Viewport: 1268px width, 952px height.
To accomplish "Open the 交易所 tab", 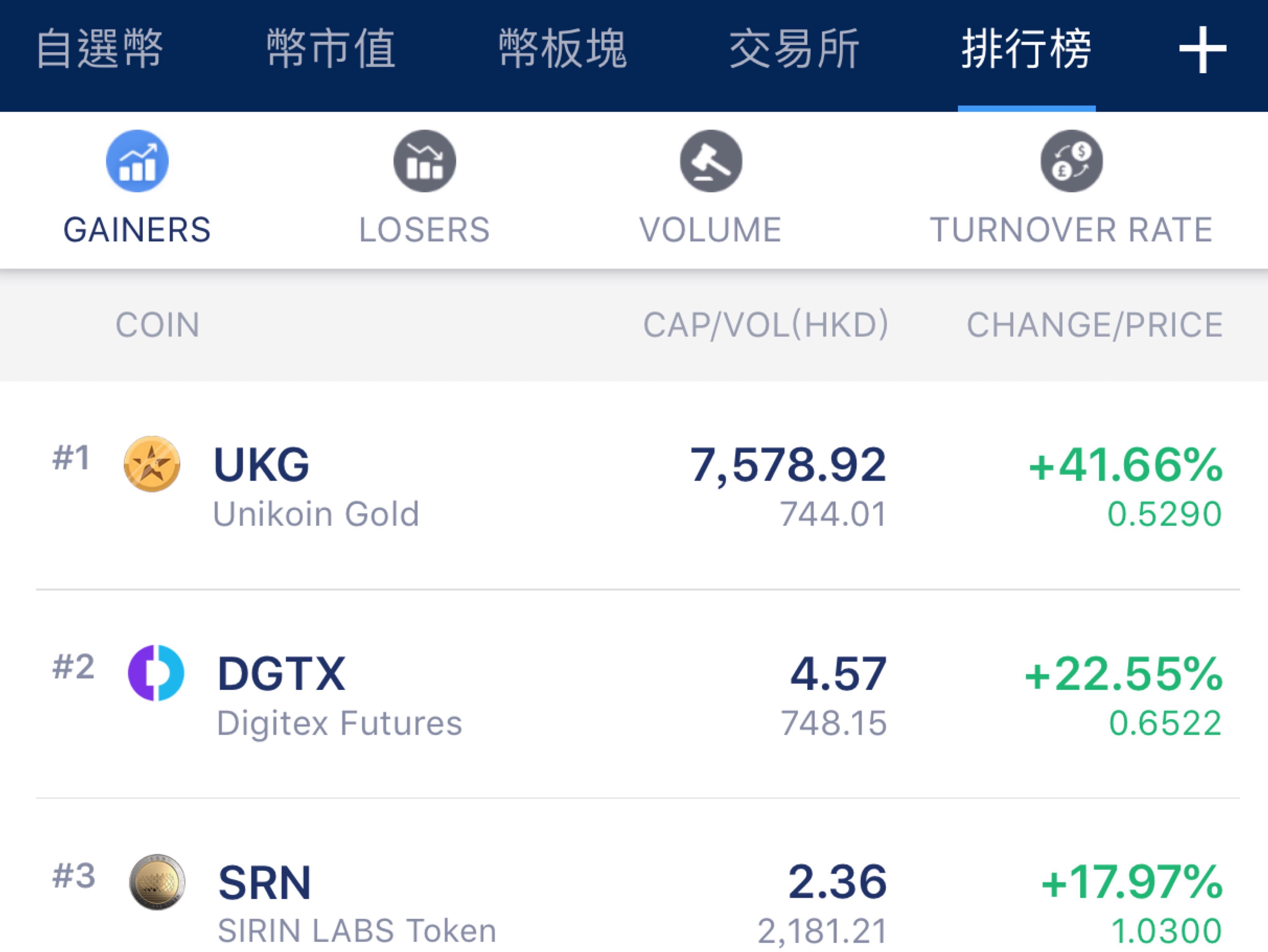I will 795,49.
